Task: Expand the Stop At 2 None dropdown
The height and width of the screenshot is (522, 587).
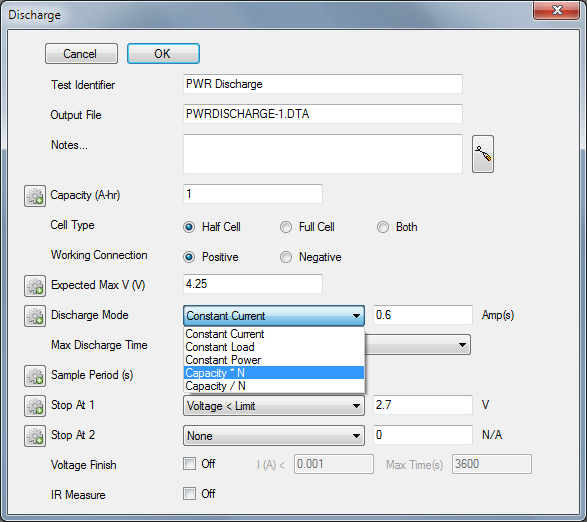Action: point(274,435)
